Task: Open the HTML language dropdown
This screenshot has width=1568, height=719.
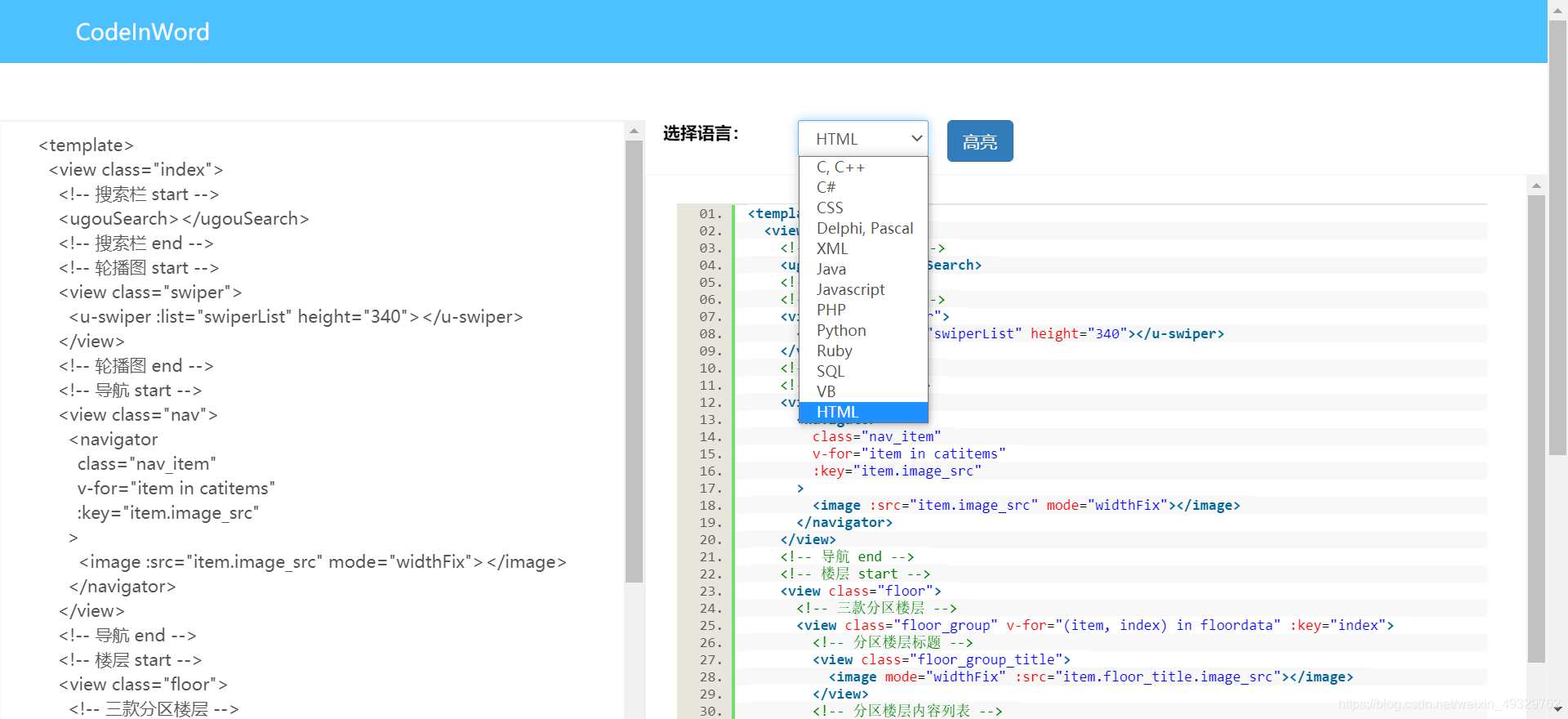Action: [x=862, y=139]
